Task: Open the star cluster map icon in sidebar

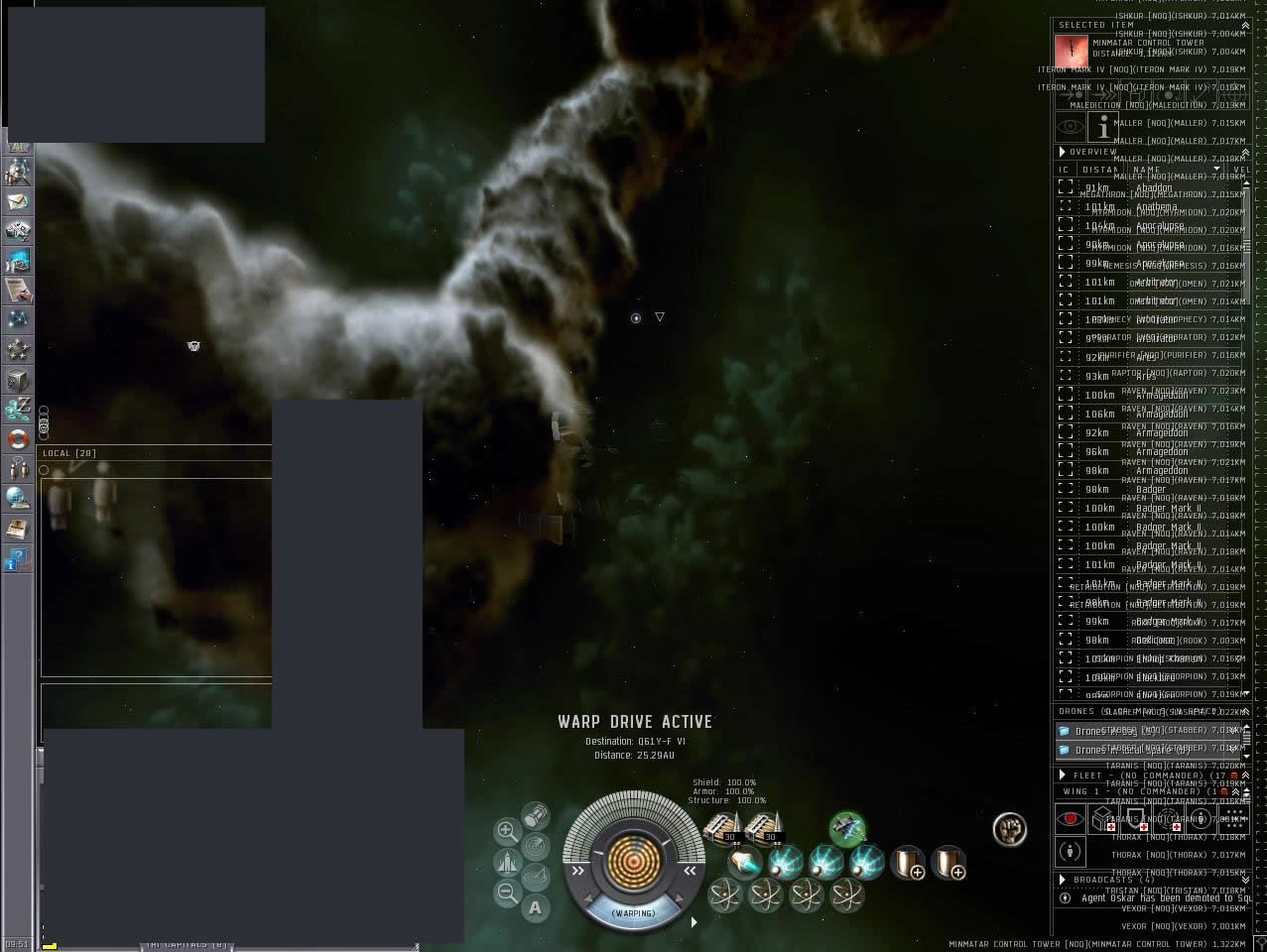Action: click(x=18, y=319)
